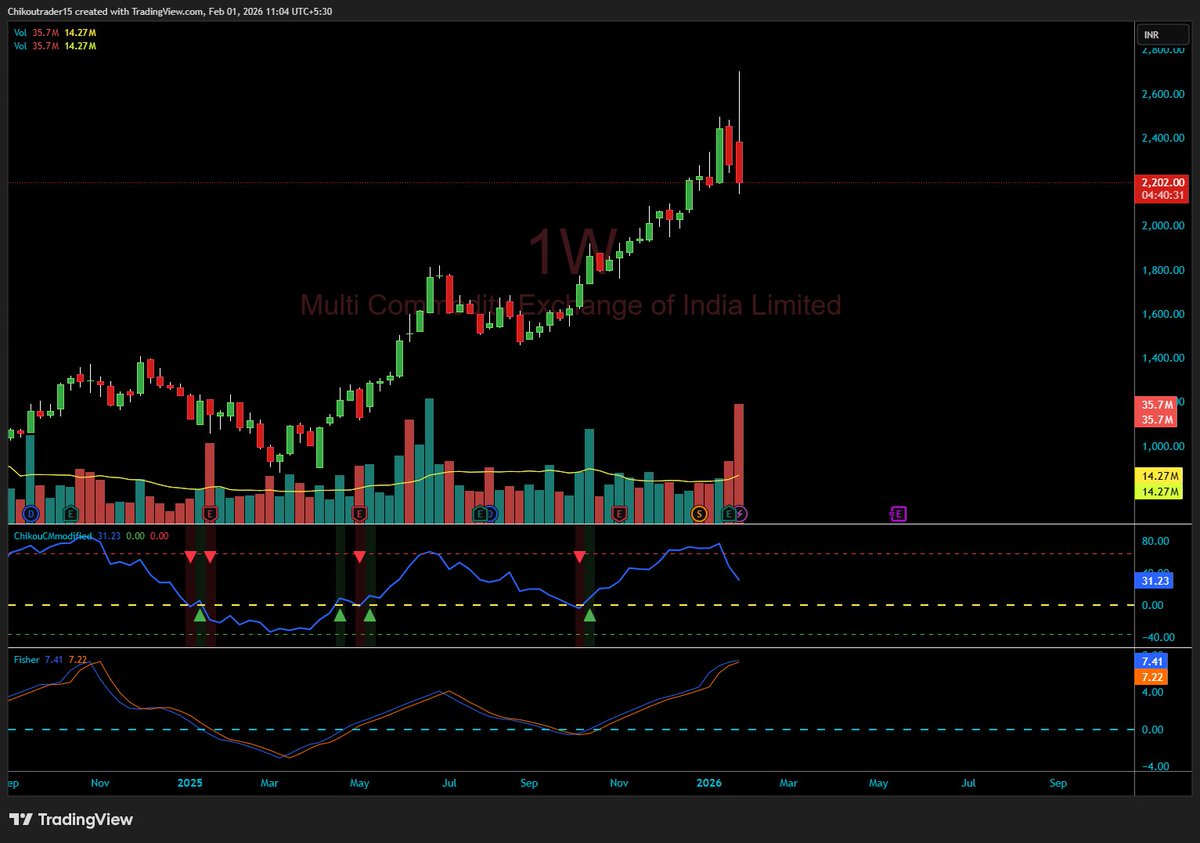
Task: Click the 2,000.00 price axis label
Action: (1163, 226)
